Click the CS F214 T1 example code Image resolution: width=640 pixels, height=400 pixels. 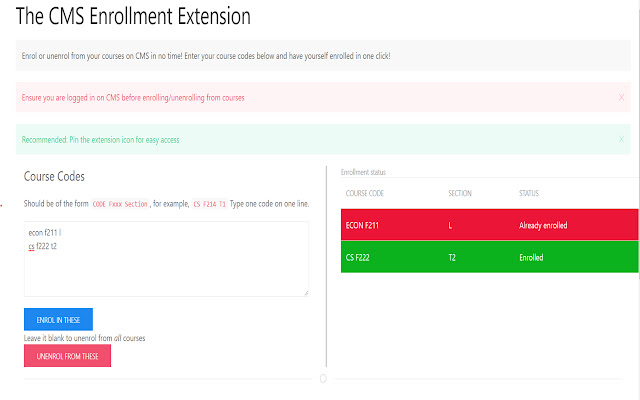tap(209, 204)
